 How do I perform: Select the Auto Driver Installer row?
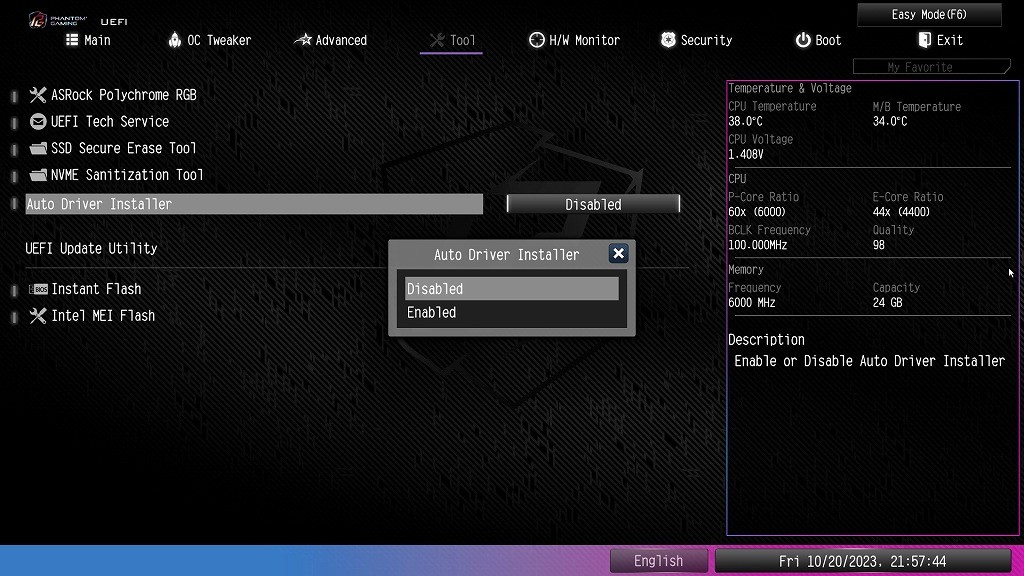tap(254, 204)
